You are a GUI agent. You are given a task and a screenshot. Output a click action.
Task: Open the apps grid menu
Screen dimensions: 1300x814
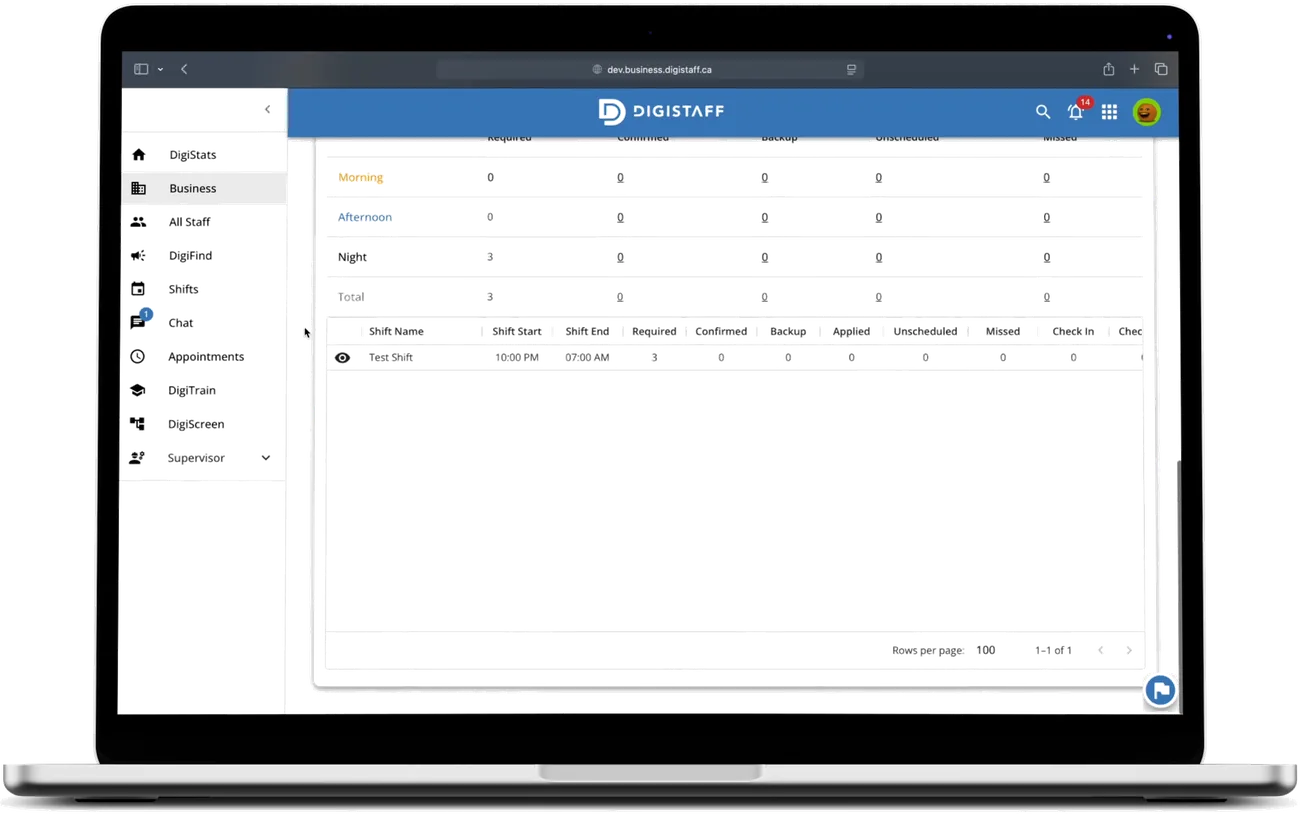click(1110, 112)
